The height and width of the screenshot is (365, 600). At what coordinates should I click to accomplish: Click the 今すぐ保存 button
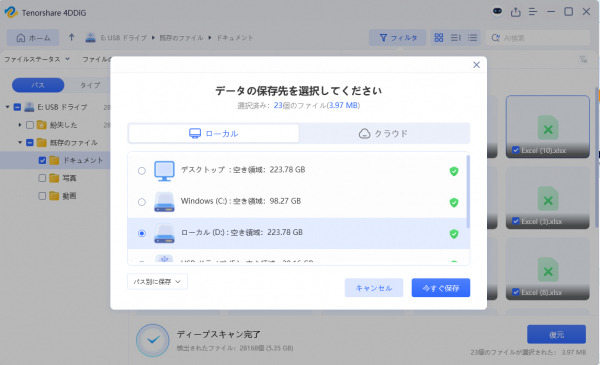point(441,288)
